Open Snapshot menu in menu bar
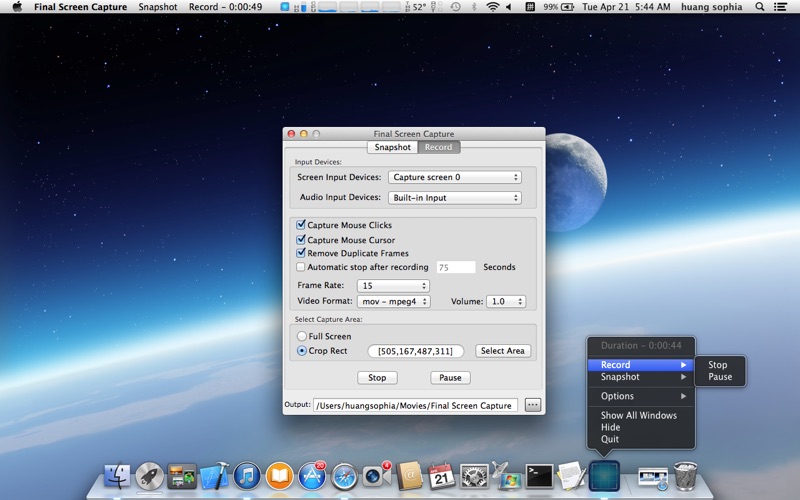Image resolution: width=800 pixels, height=500 pixels. tap(158, 7)
